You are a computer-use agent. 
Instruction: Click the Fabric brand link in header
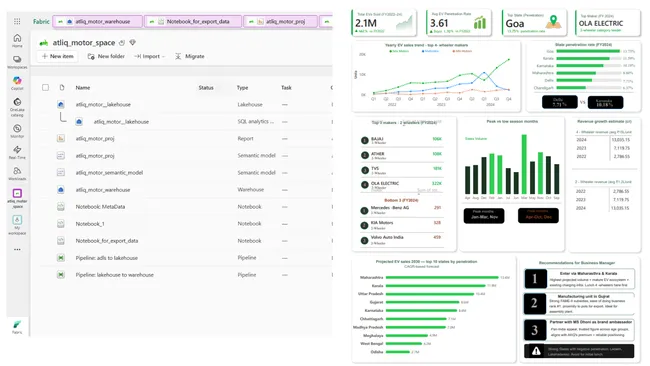41,22
